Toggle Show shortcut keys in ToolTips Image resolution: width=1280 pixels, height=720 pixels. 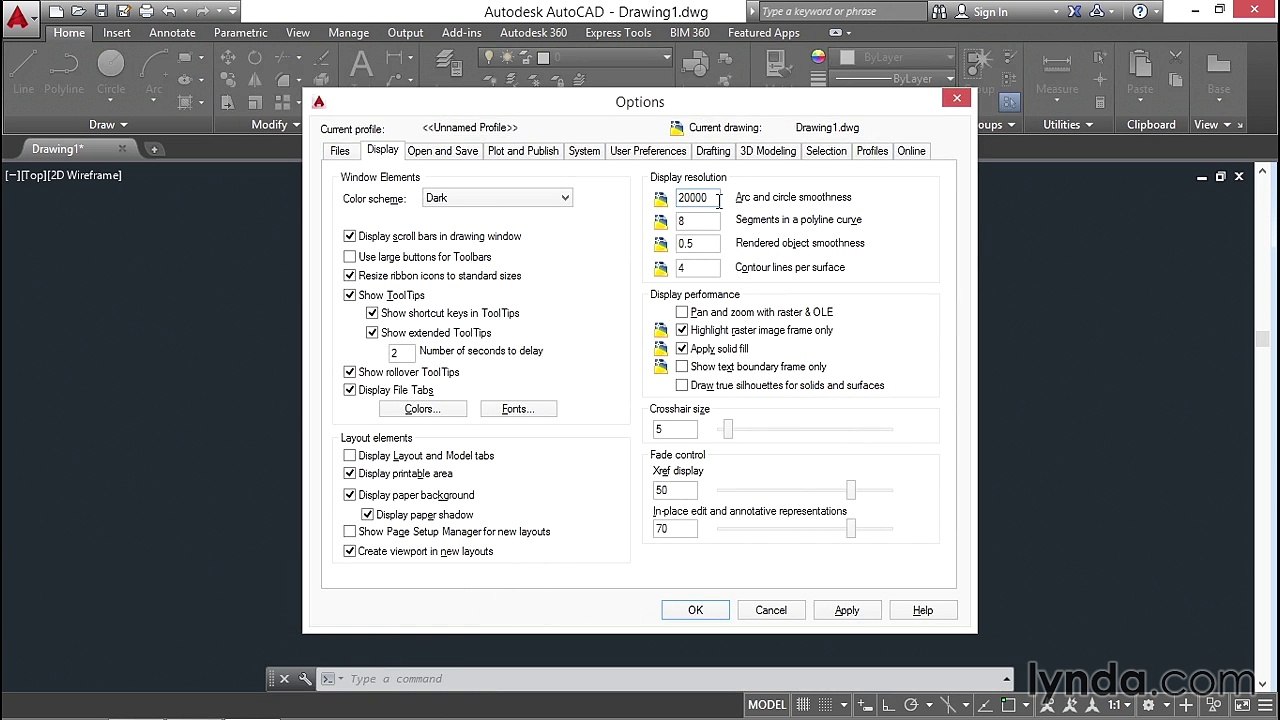point(372,313)
